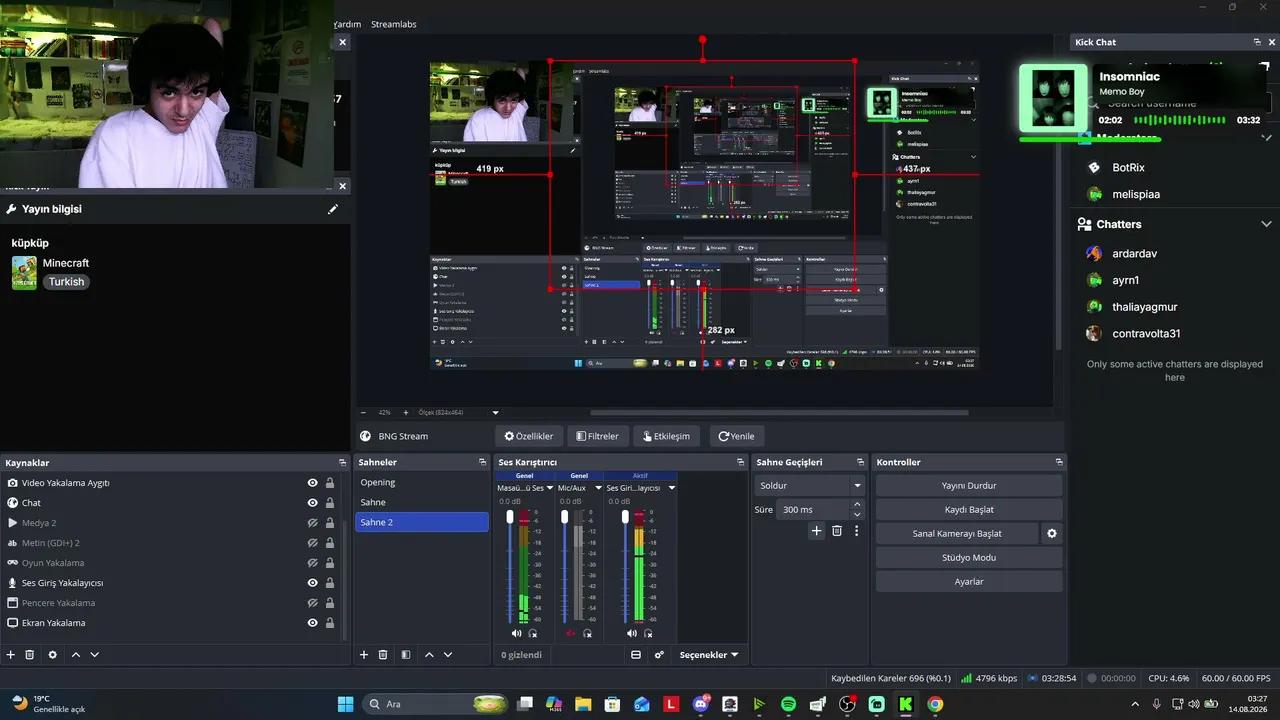This screenshot has height=720, width=1280.
Task: Click the Kaydı Başlat button
Action: pyautogui.click(x=969, y=509)
